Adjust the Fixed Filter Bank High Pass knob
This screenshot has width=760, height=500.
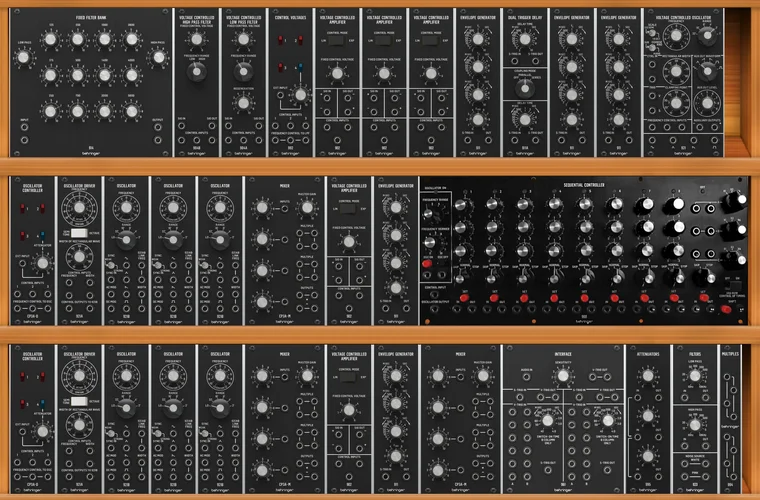(x=158, y=58)
